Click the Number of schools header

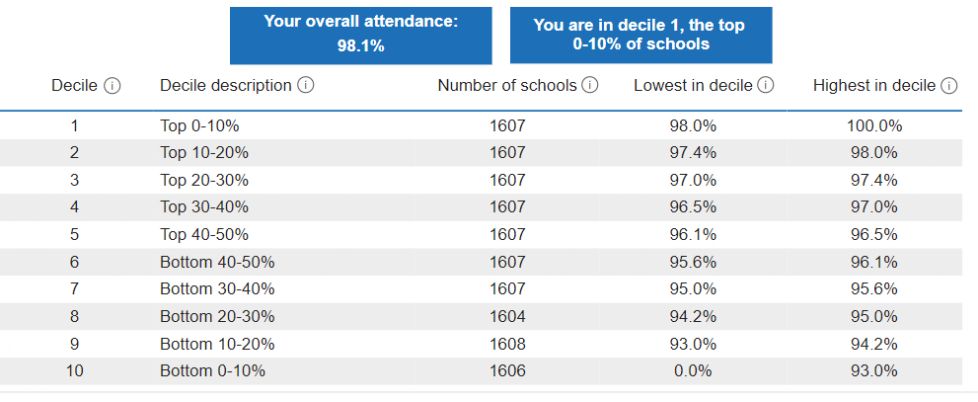(507, 85)
